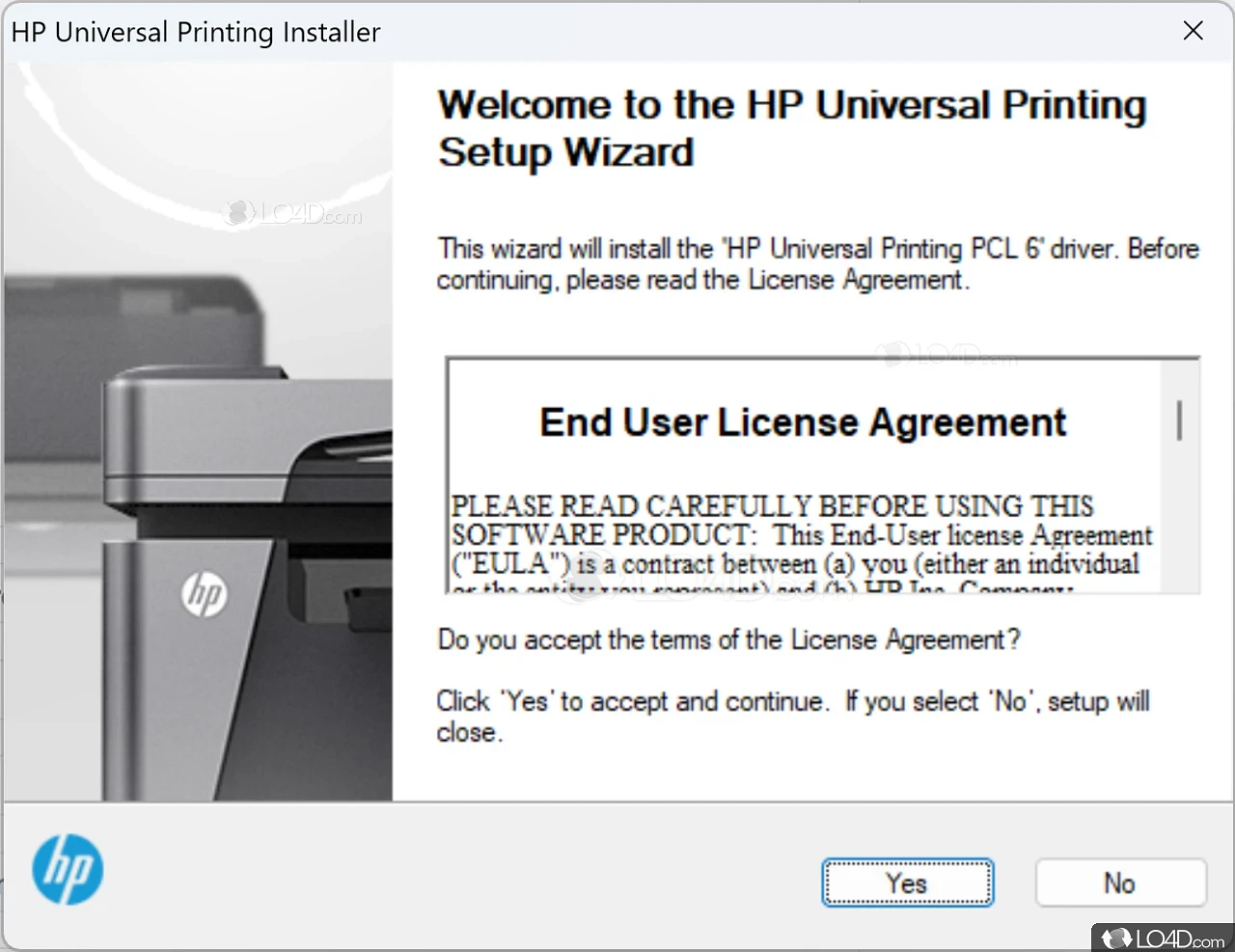The image size is (1235, 952).
Task: Click the HP badge on the printer image
Action: tap(205, 594)
